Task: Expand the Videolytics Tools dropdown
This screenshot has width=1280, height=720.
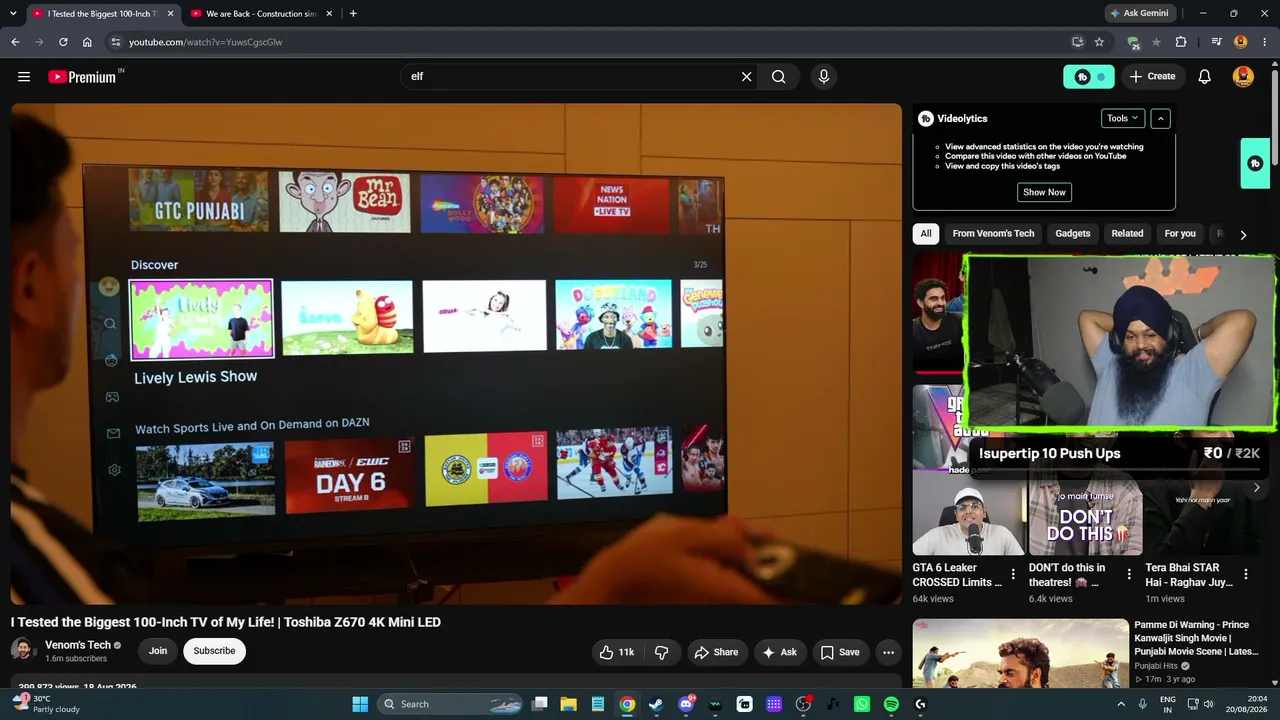Action: pos(1122,118)
